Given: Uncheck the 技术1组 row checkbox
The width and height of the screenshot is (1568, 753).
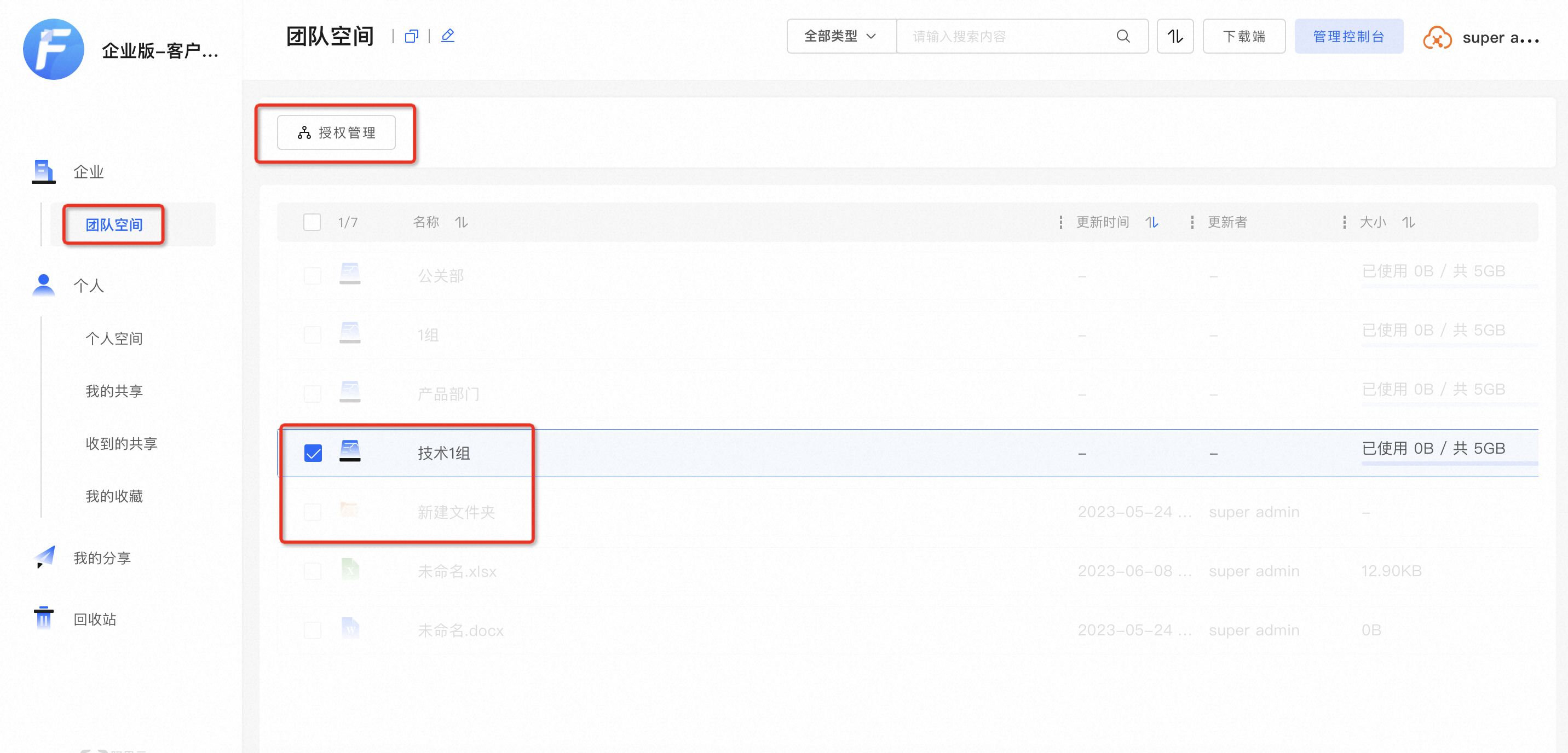Looking at the screenshot, I should tap(313, 453).
